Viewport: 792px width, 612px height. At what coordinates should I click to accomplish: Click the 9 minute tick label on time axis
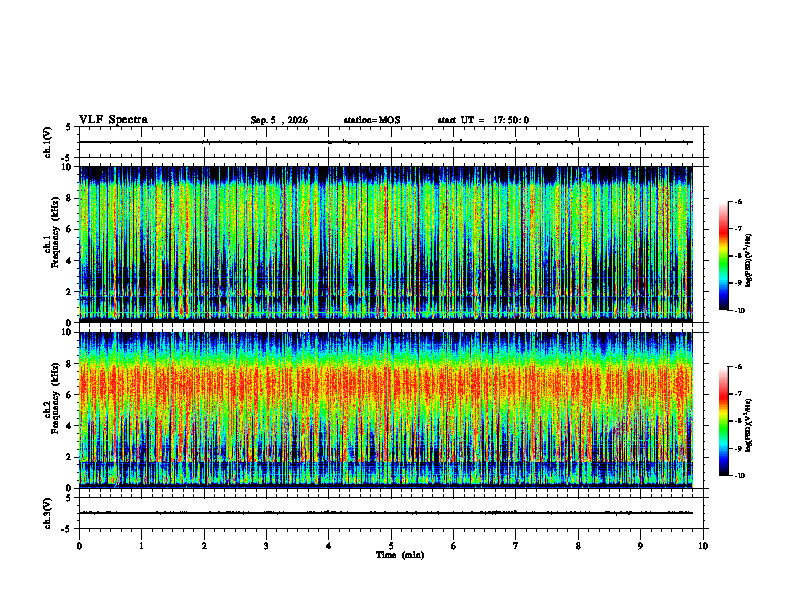pos(640,546)
